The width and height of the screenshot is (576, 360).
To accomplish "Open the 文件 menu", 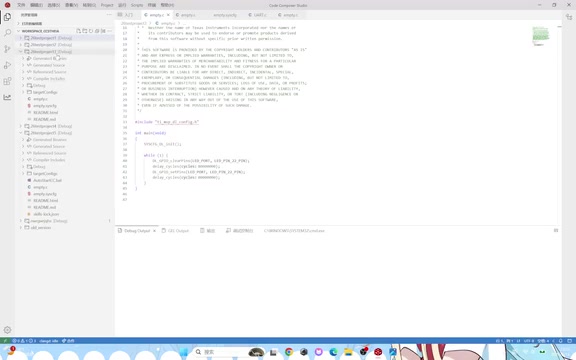I will click(21, 5).
